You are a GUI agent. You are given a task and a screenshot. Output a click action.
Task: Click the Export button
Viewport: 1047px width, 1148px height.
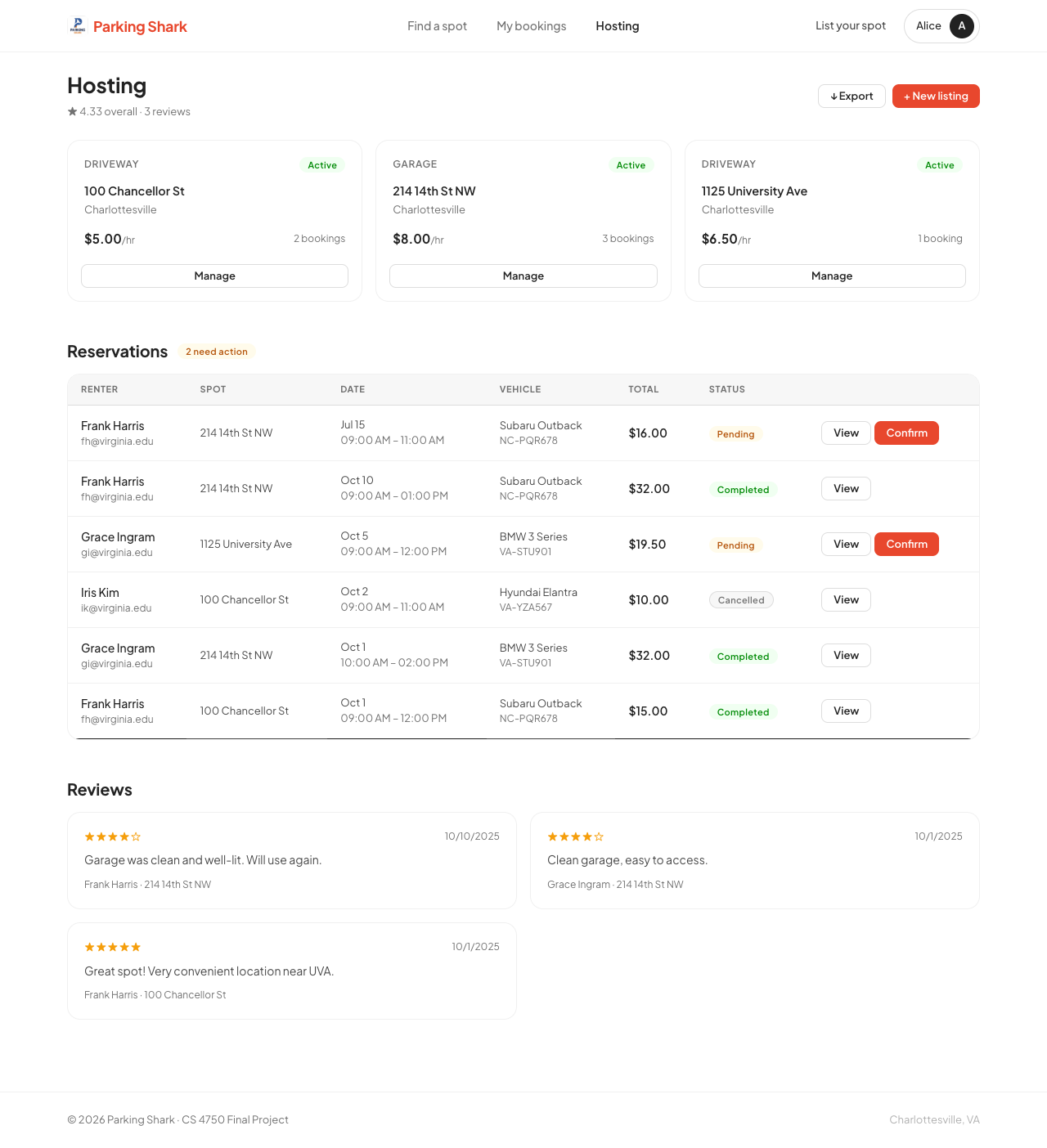pos(852,96)
